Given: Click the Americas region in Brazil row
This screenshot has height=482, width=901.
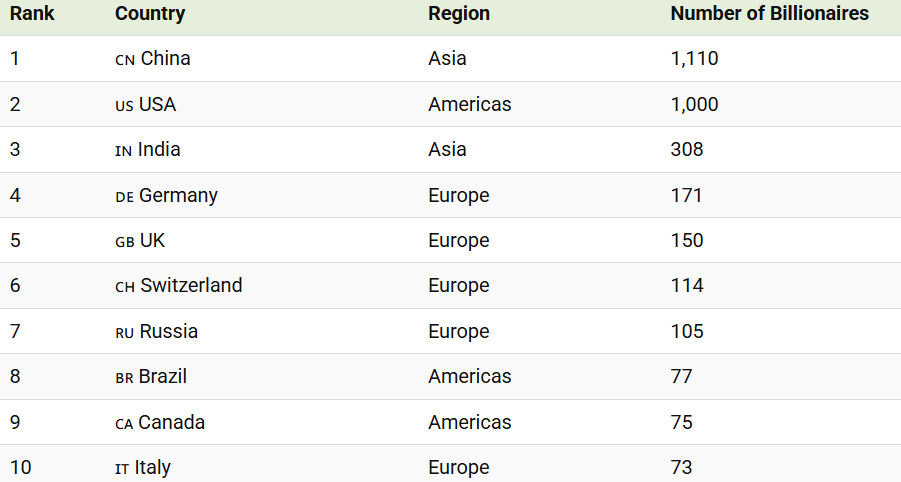Looking at the screenshot, I should [x=469, y=376].
